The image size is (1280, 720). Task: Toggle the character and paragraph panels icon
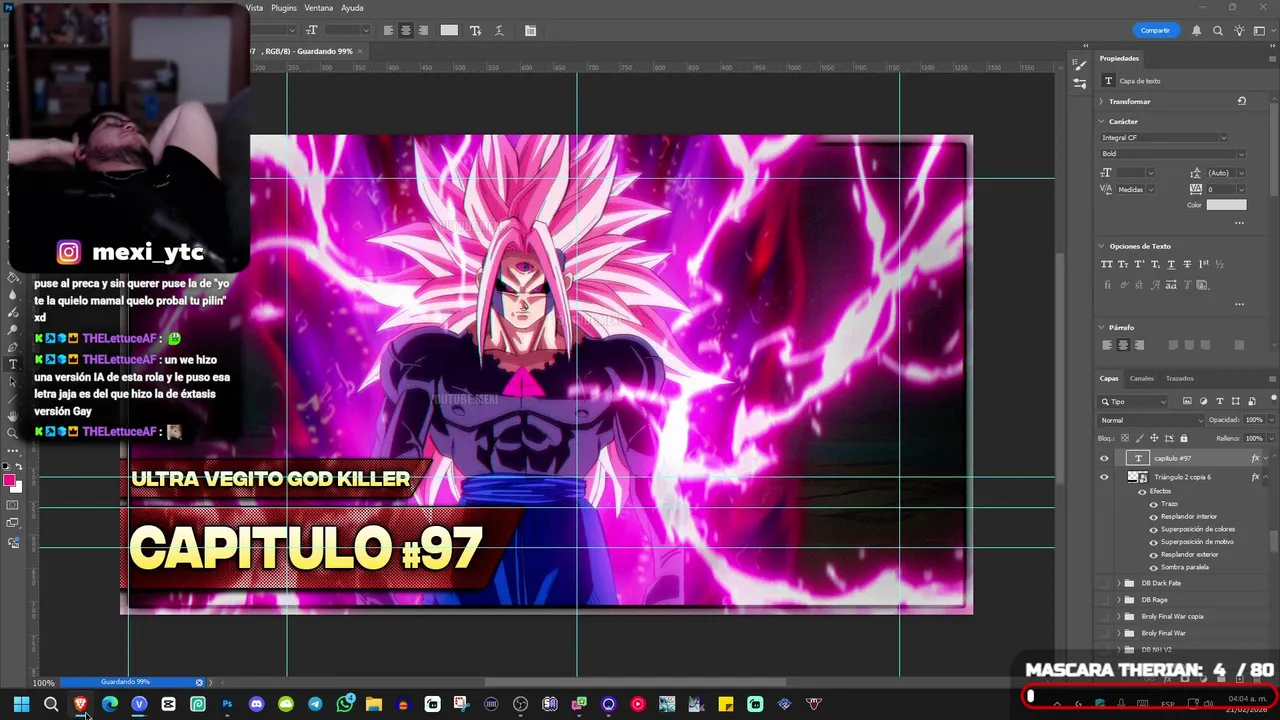[x=530, y=30]
